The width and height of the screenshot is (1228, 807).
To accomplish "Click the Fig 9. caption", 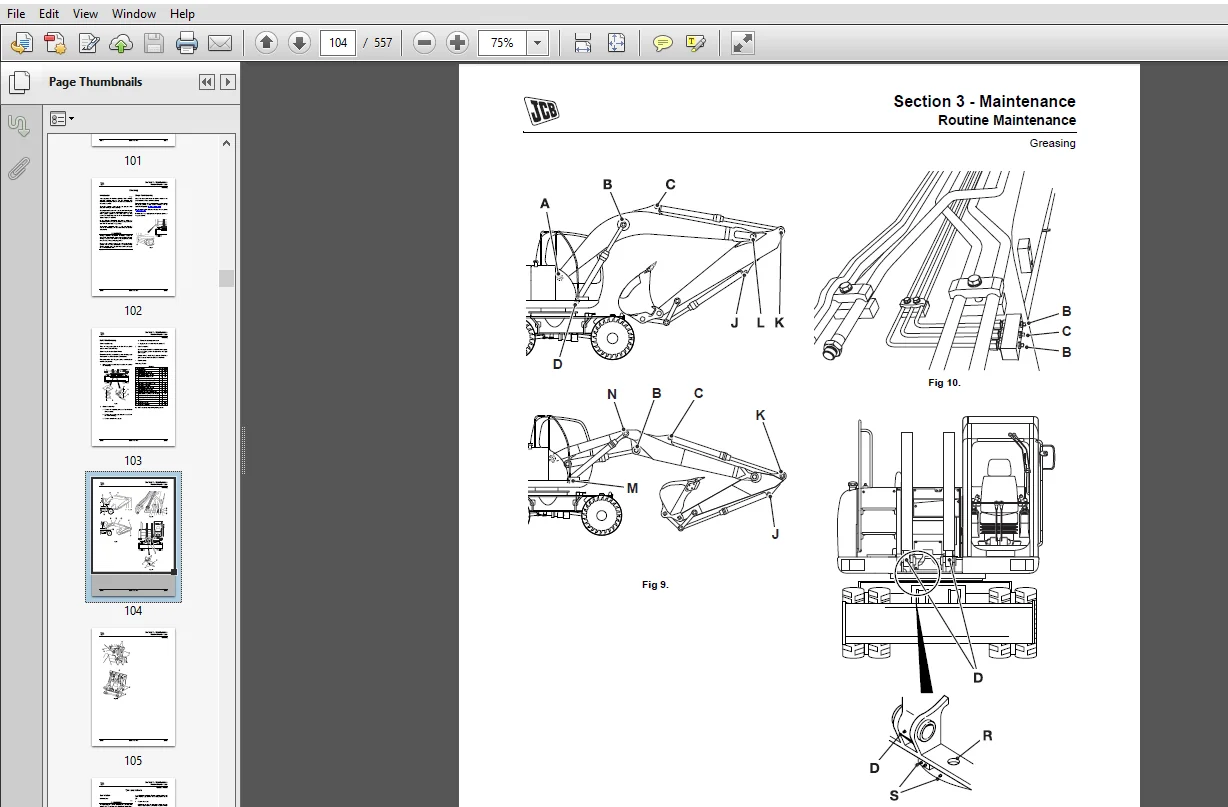I will click(655, 584).
